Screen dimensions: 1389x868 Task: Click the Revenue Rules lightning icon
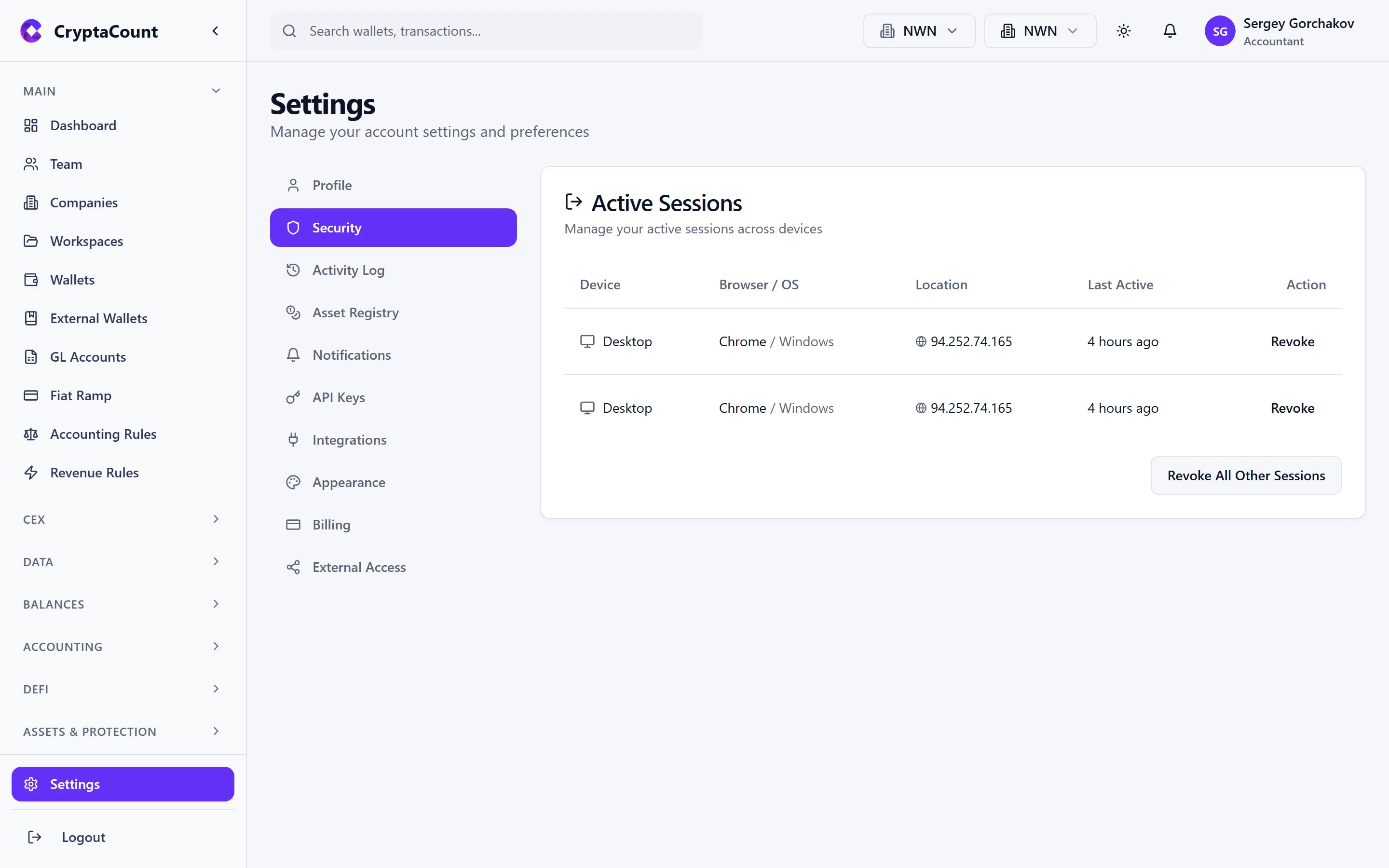pyautogui.click(x=31, y=473)
